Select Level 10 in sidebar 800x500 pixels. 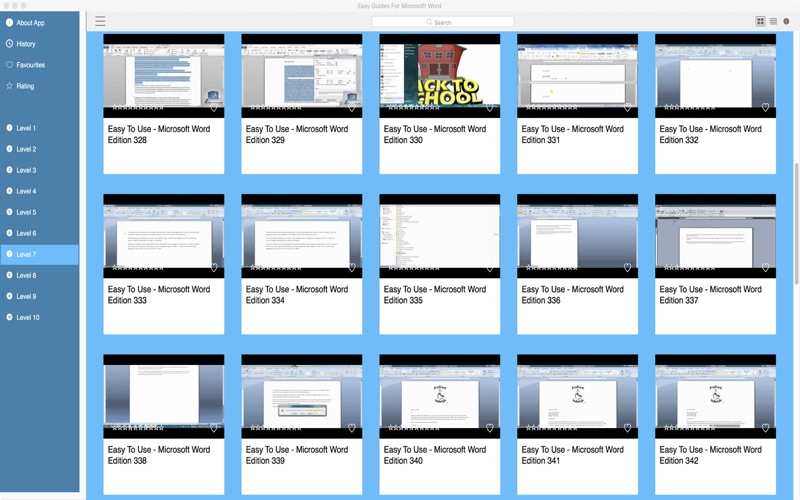click(40, 317)
